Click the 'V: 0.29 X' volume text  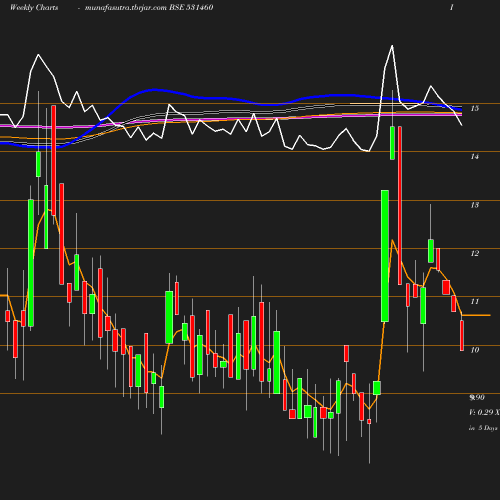(x=484, y=413)
